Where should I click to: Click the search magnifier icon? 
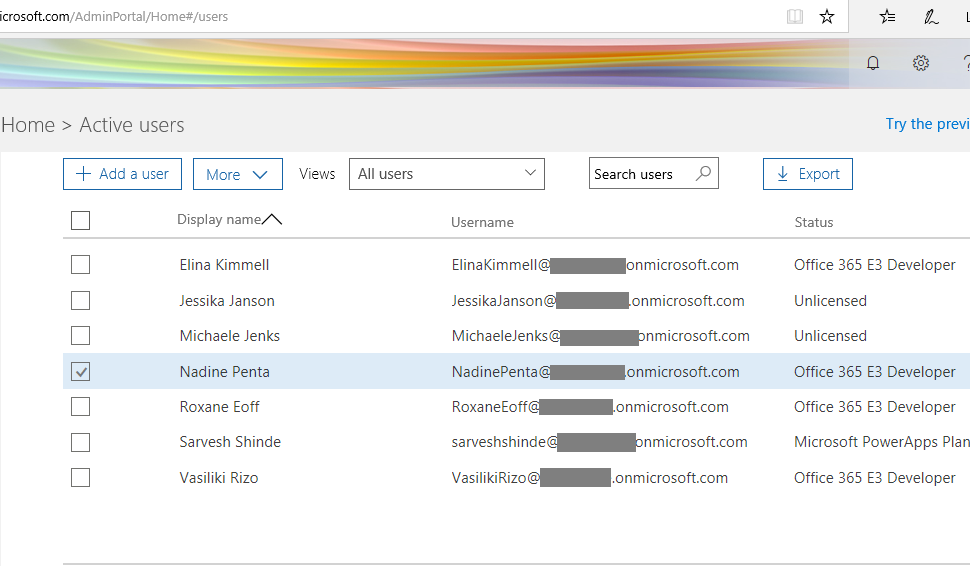[703, 173]
